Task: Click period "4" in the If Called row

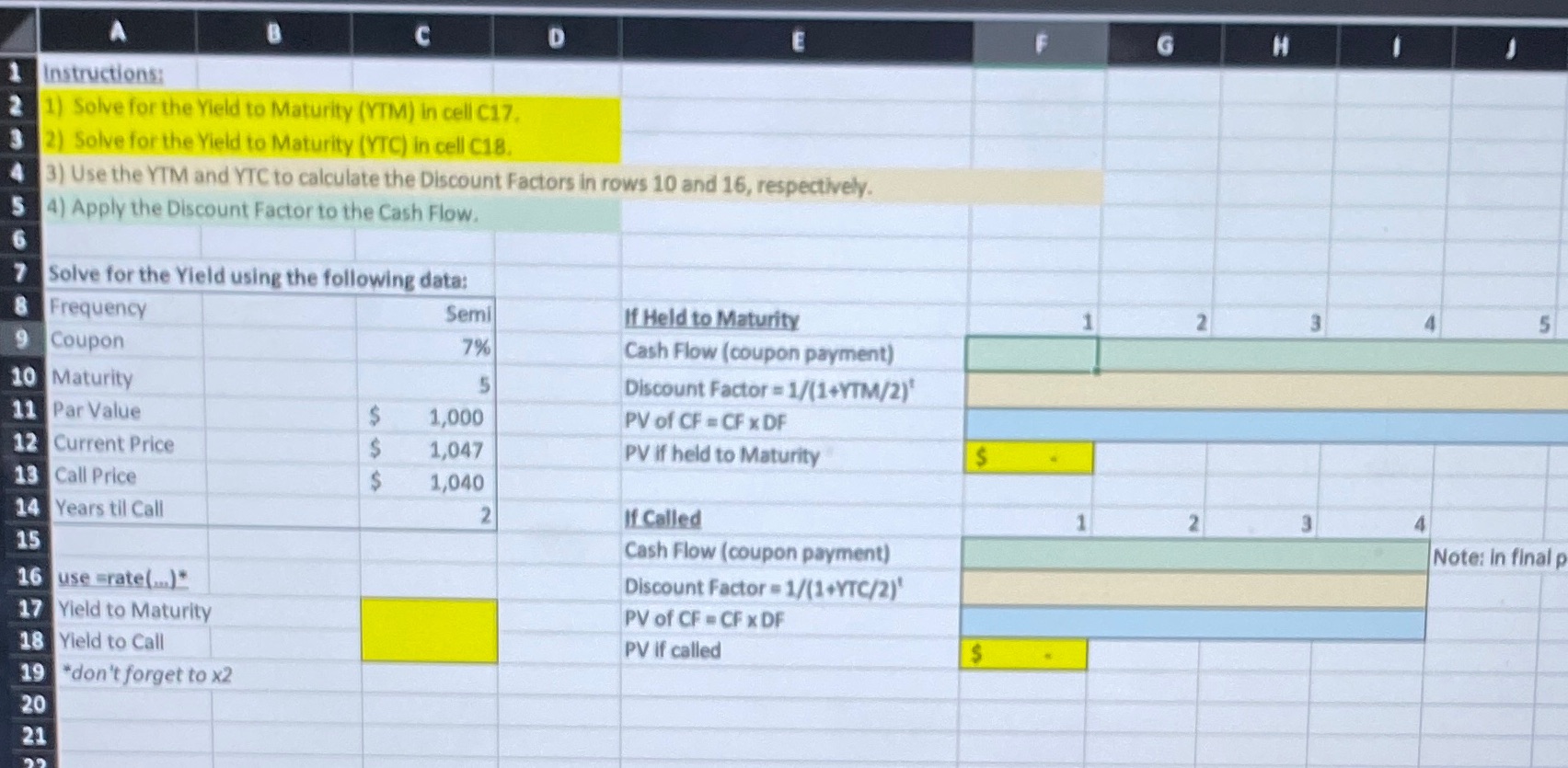Action: pyautogui.click(x=1420, y=524)
